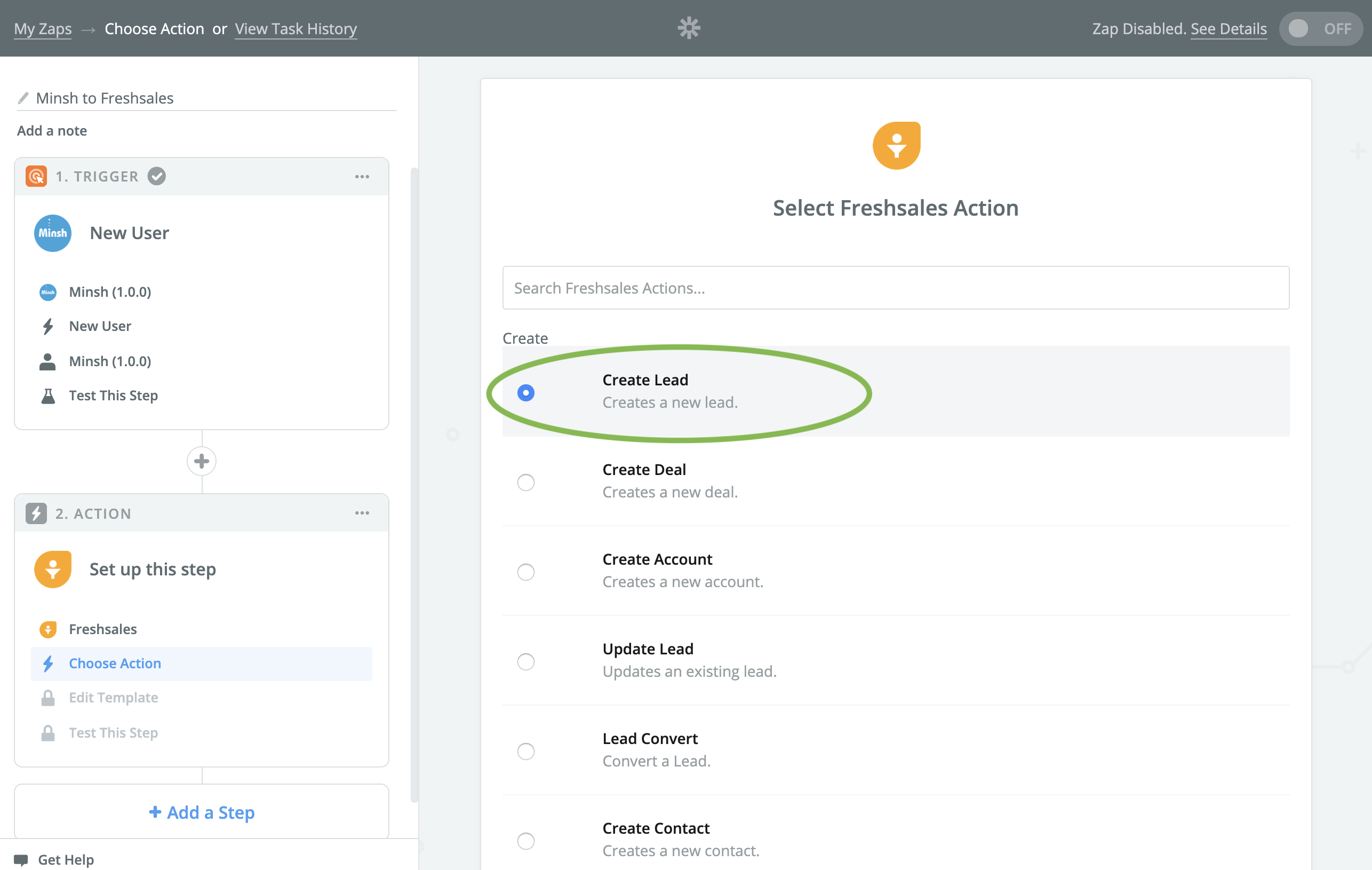Open the Minsh (1.0.0) app step
Screen dimensions: 1372x870
(x=202, y=292)
